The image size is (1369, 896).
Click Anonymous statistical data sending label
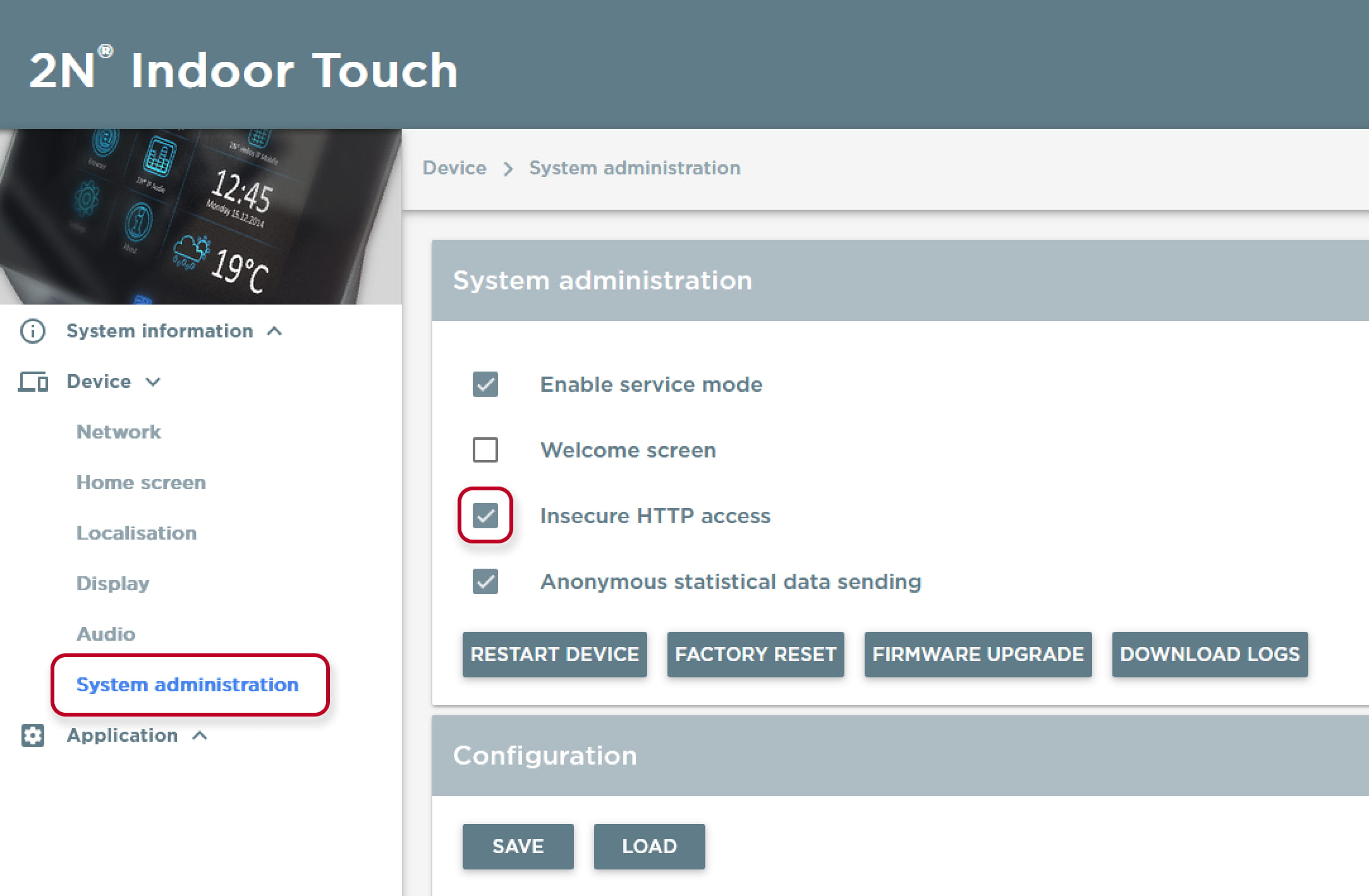731,581
